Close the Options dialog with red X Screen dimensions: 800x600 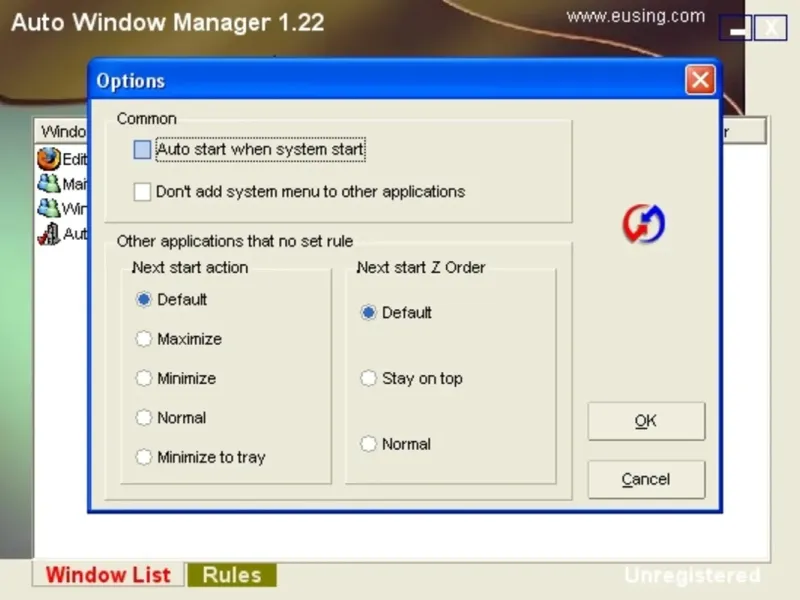coord(700,80)
